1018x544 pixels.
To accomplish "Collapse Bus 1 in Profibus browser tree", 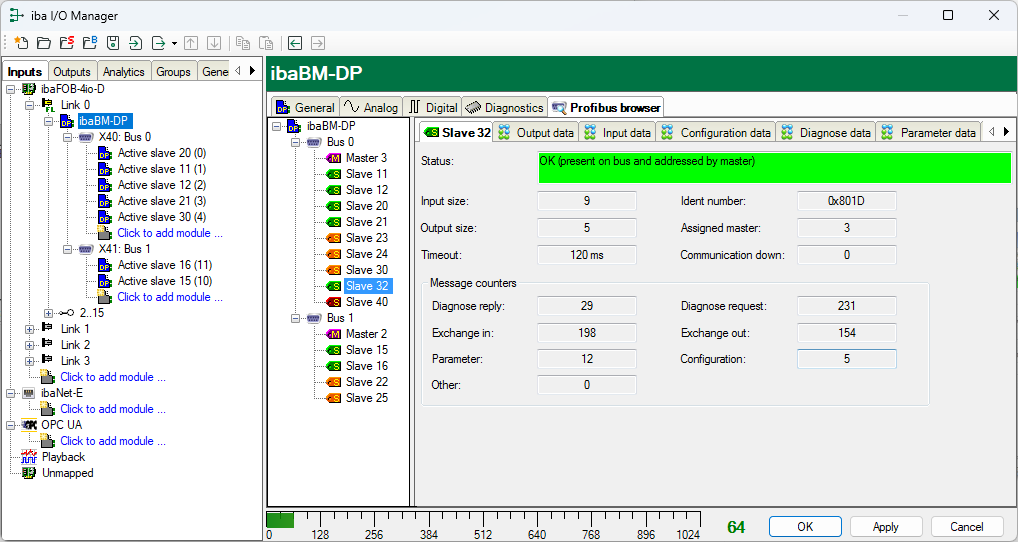I will click(x=296, y=318).
